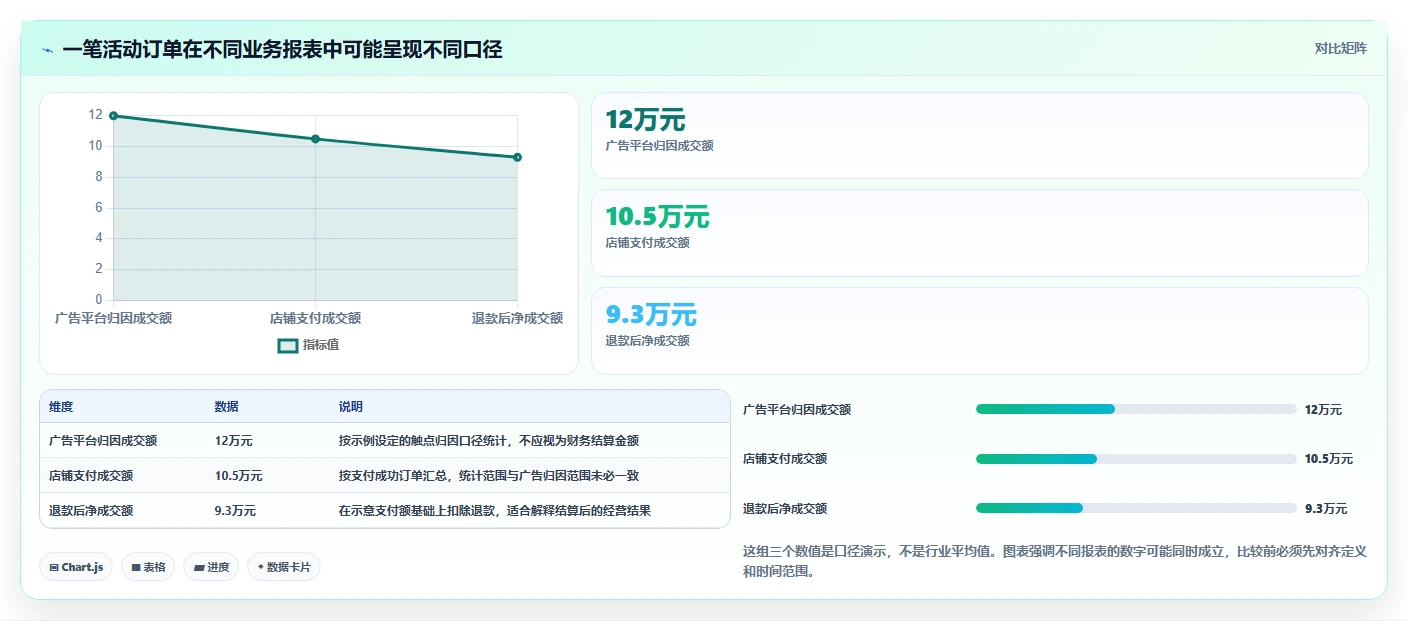The width and height of the screenshot is (1408, 621).
Task: Click the 退款后净成交额 progress bar
Action: pyautogui.click(x=1136, y=508)
